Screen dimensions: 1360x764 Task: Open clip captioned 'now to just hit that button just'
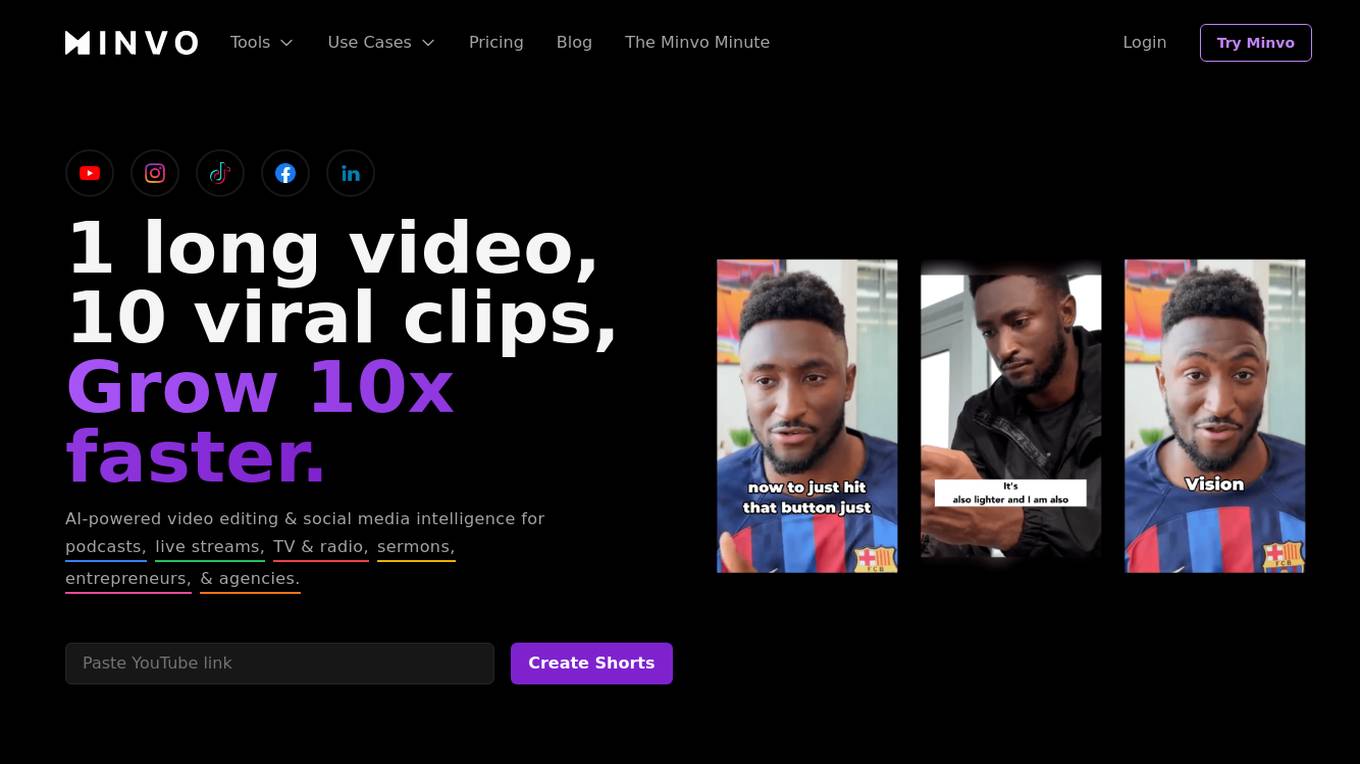pos(807,416)
